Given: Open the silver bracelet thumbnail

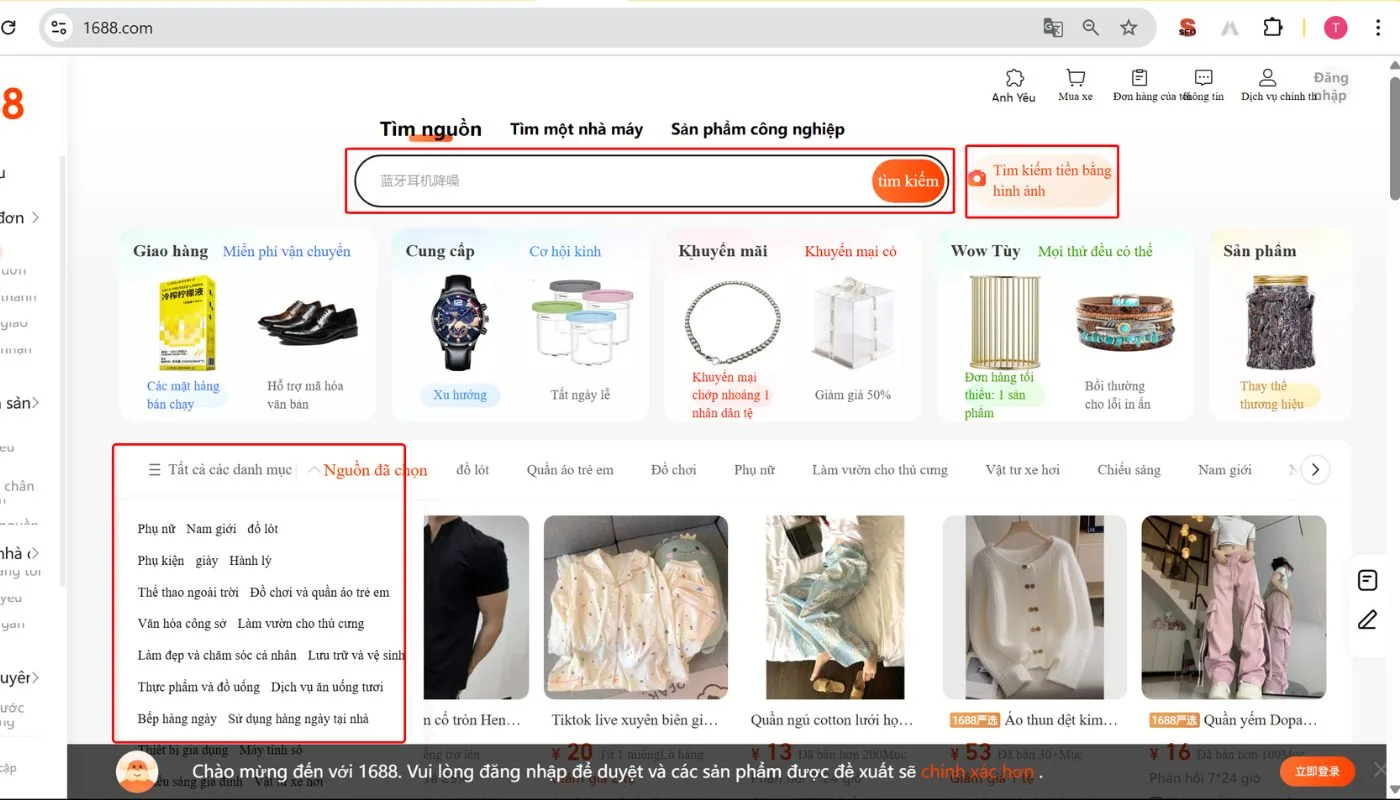Looking at the screenshot, I should (731, 321).
